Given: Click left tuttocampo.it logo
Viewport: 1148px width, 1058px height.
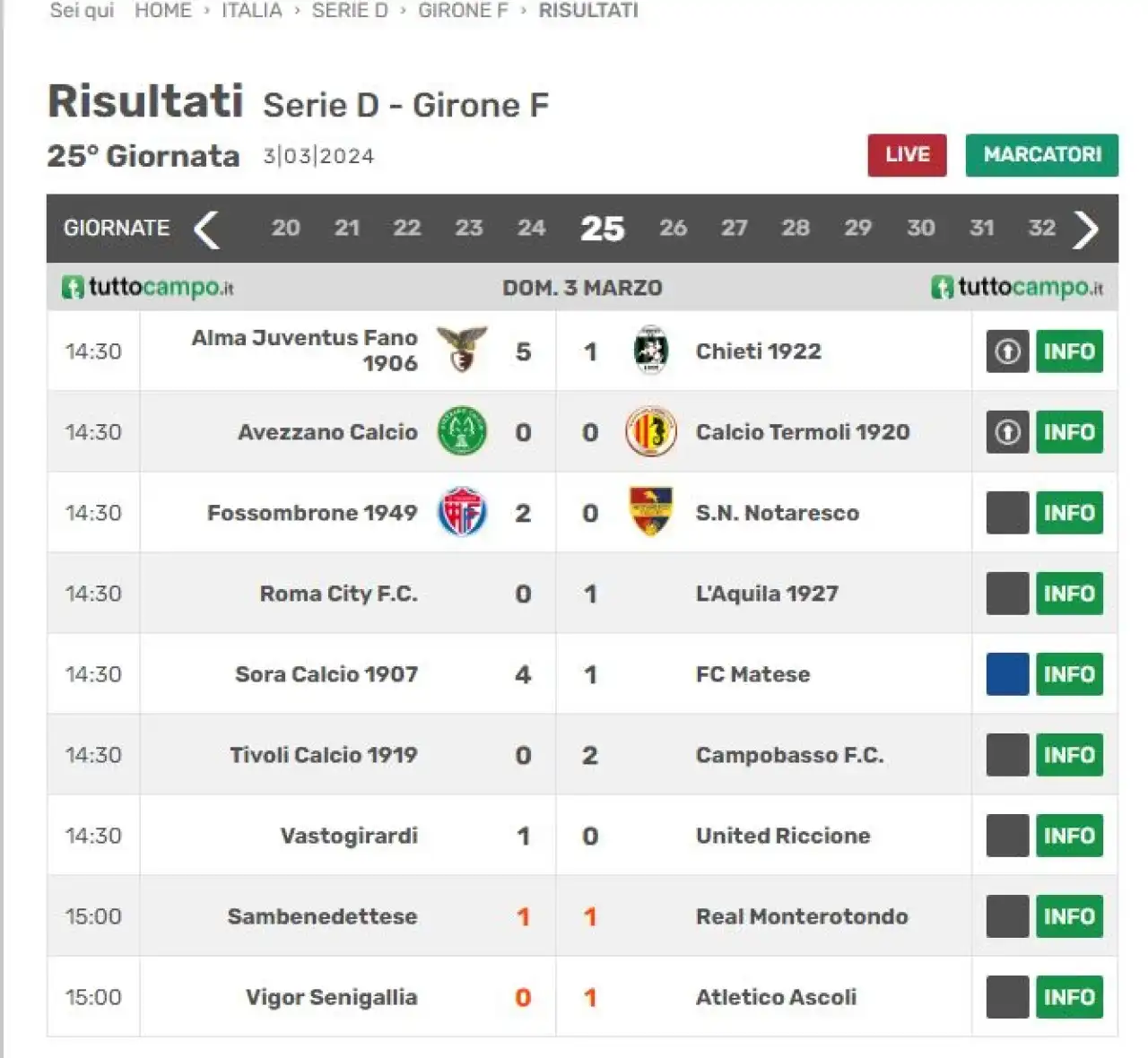Looking at the screenshot, I should pos(148,287).
